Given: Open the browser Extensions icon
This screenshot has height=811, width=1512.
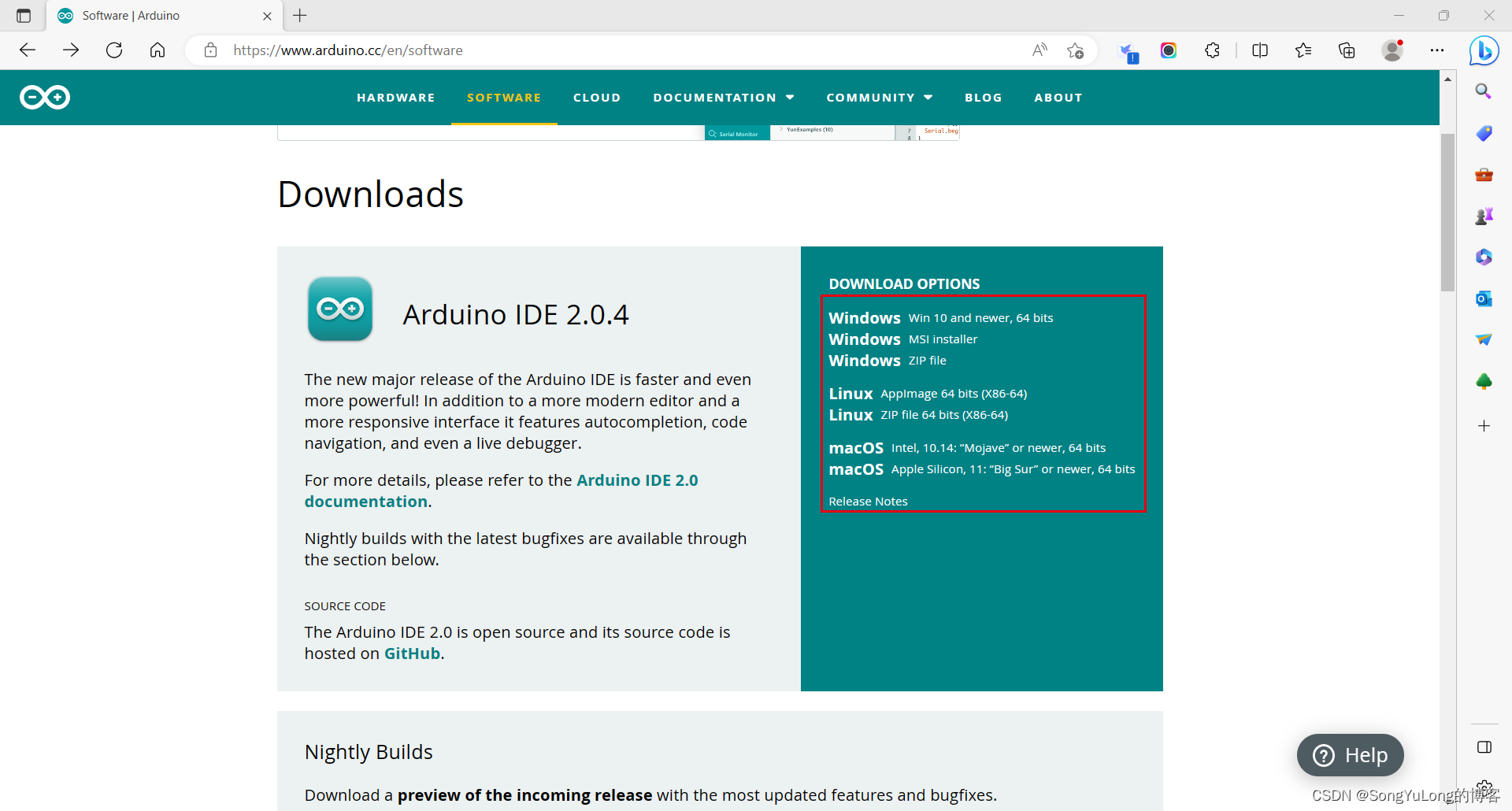Looking at the screenshot, I should click(1212, 50).
